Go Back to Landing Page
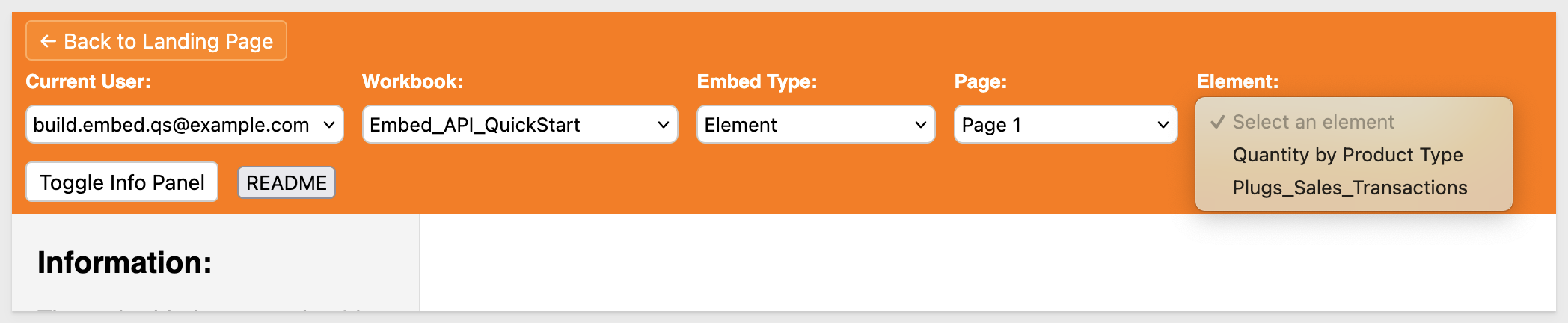 pyautogui.click(x=156, y=41)
